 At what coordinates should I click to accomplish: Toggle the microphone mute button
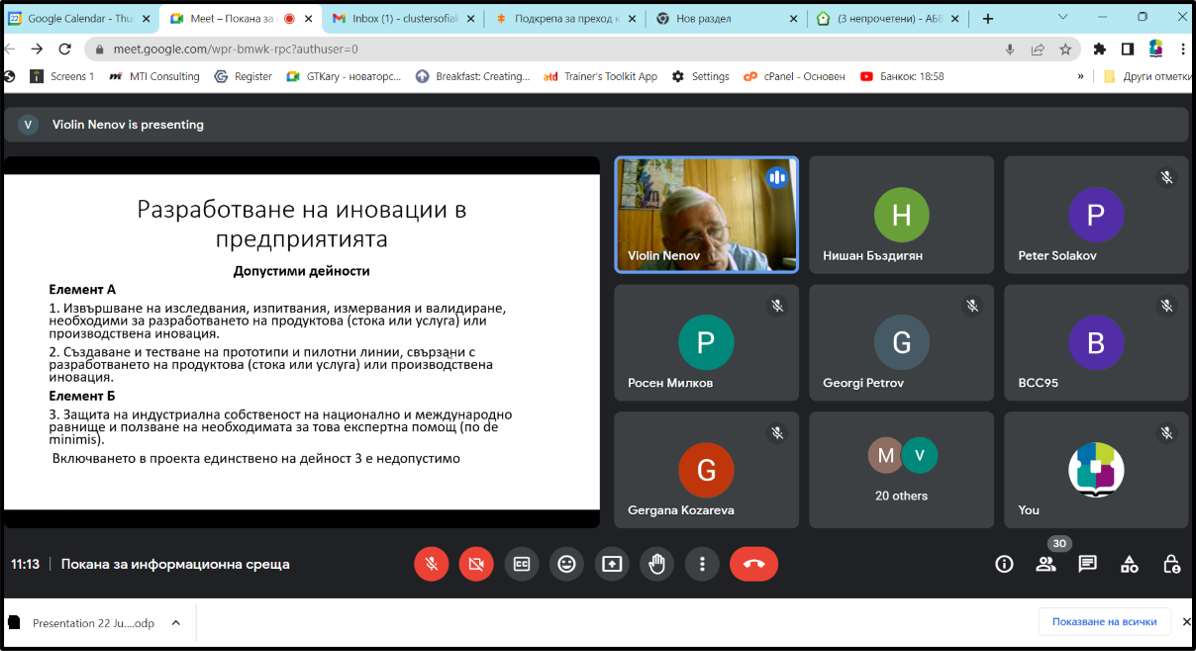(x=431, y=564)
